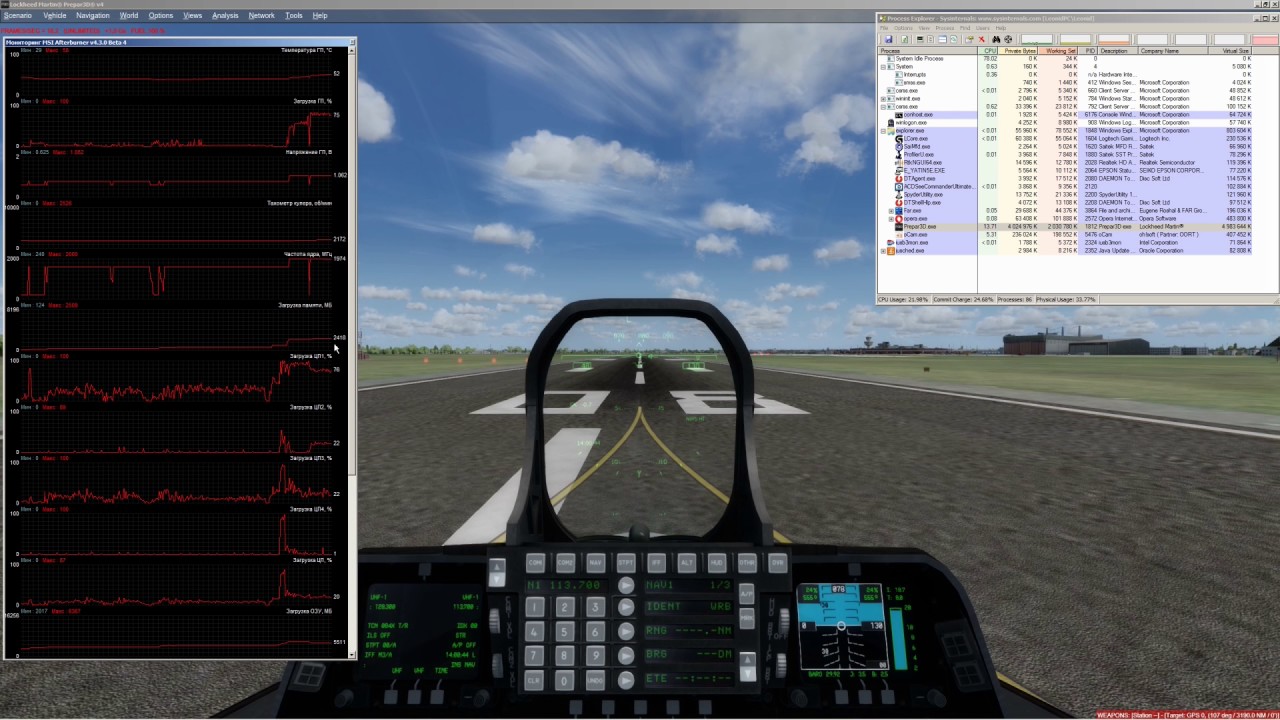Open the World menu in Prepar3D

point(129,15)
